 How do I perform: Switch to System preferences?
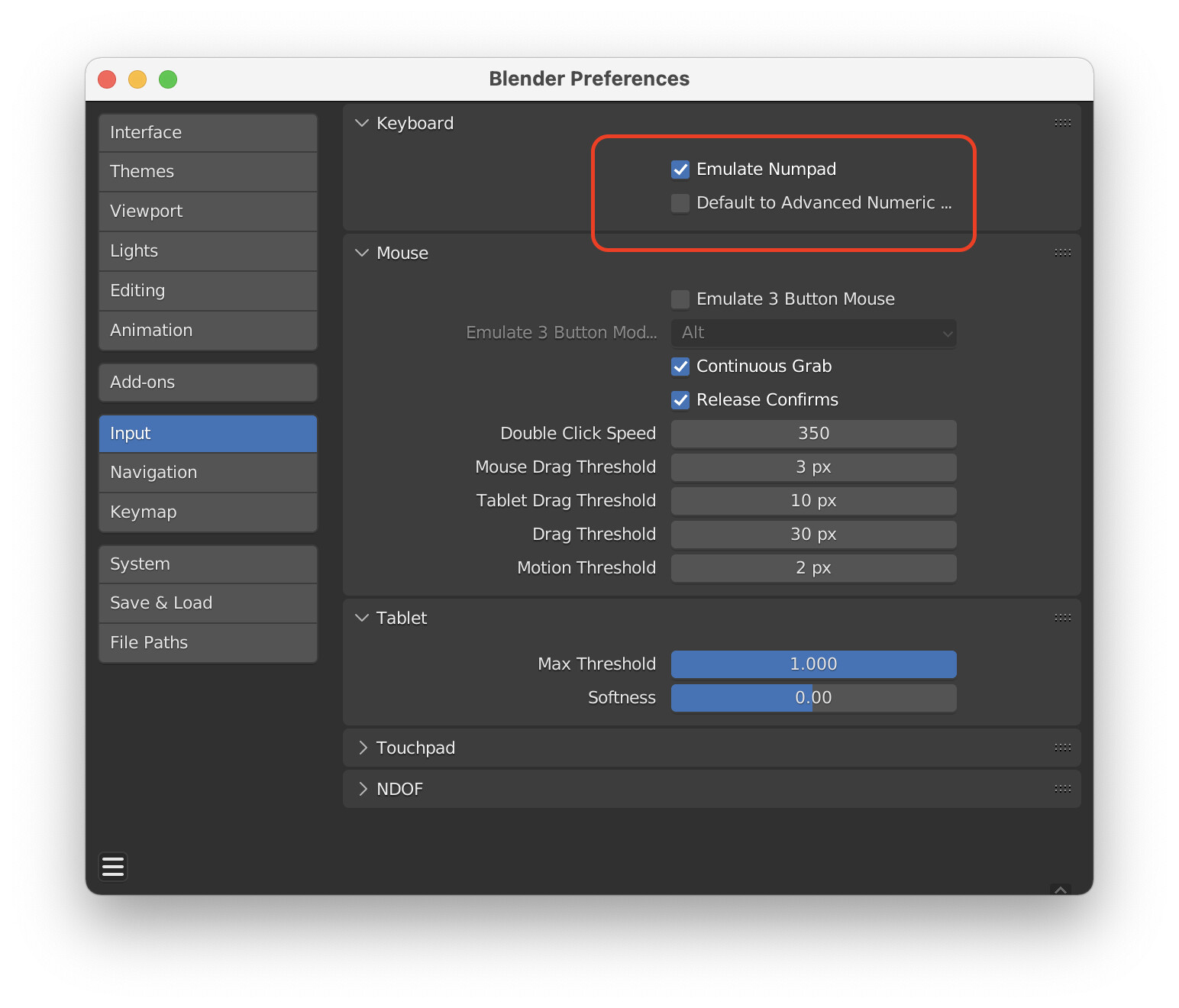pos(208,564)
